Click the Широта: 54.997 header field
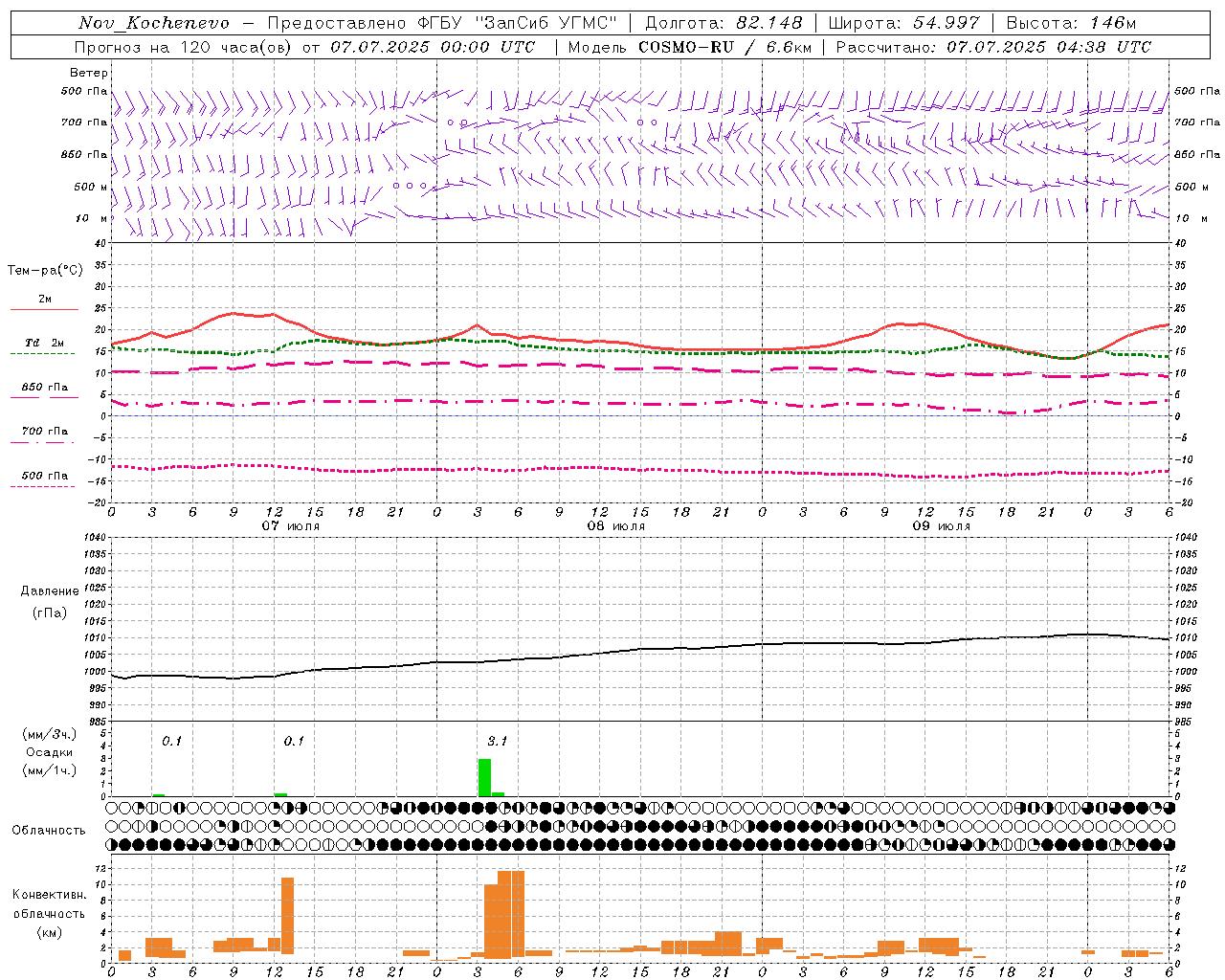The image size is (1225, 980). tap(904, 23)
